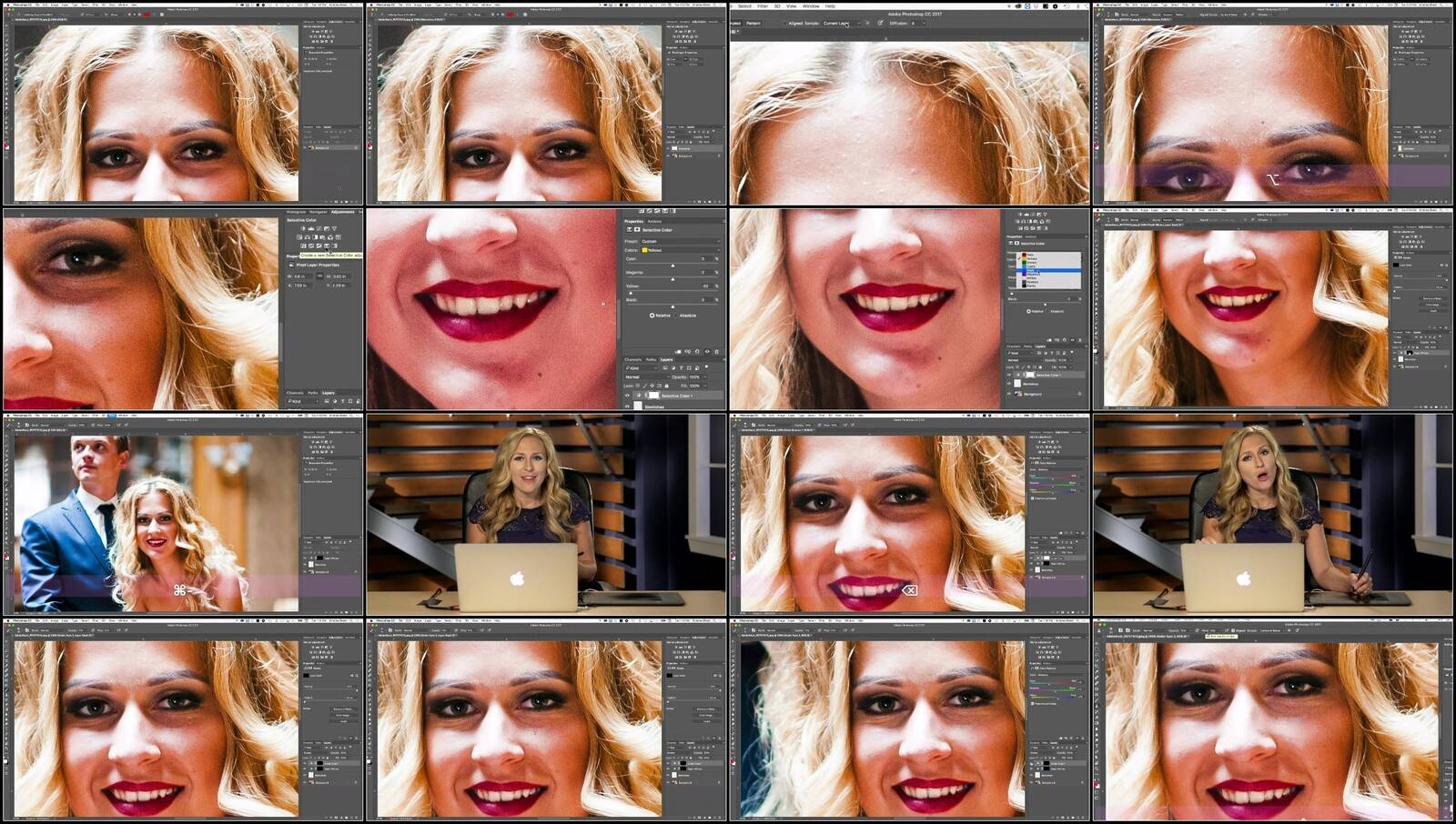Screen dimensions: 1456x824
Task: Click lock all icon in Yellows frame Layers
Action: [667, 386]
